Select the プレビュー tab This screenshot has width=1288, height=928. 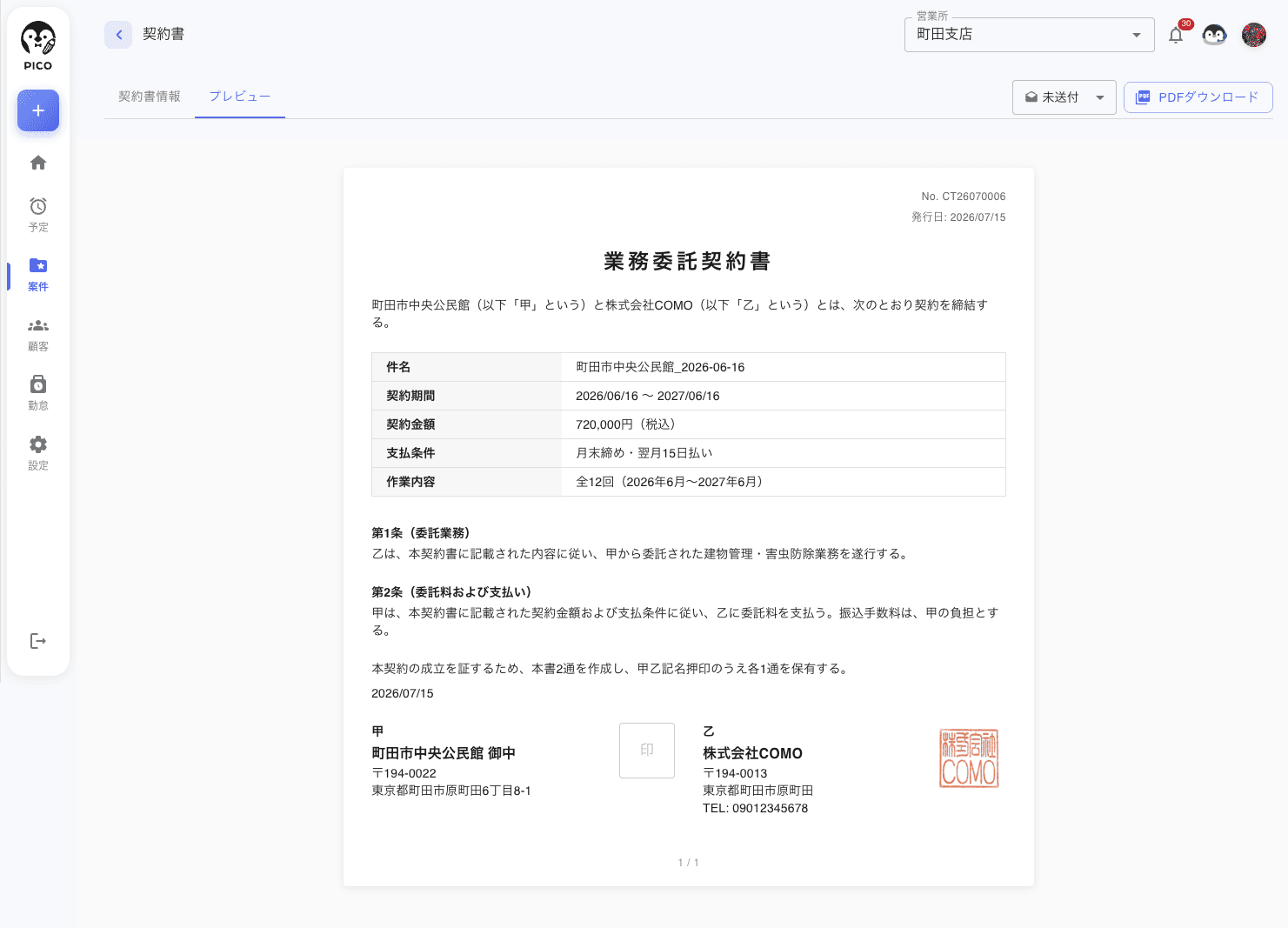(x=240, y=97)
